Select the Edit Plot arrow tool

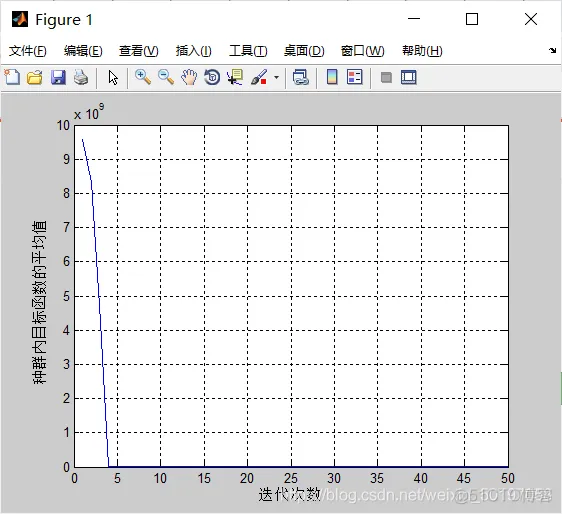point(113,77)
